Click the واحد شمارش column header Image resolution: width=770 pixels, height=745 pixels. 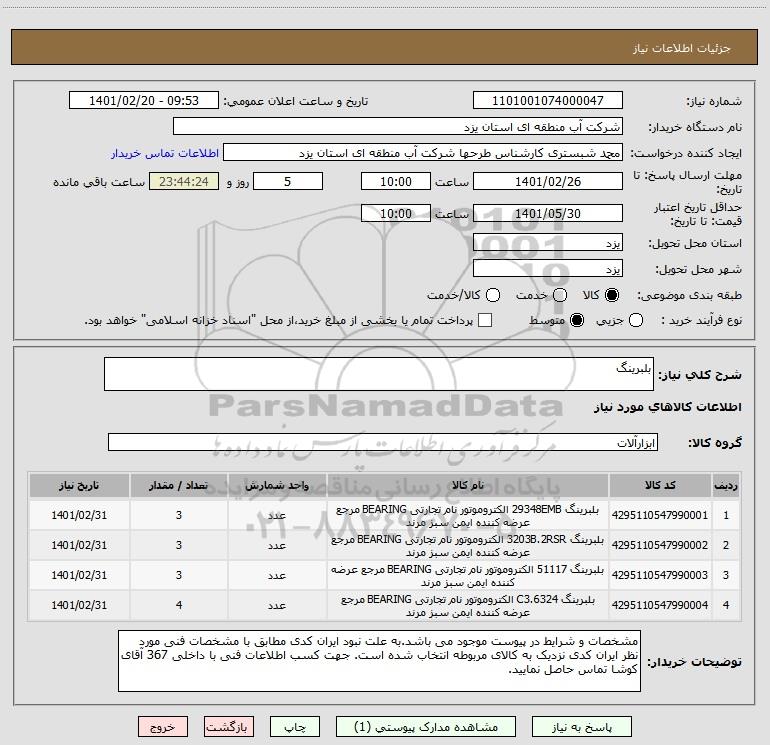[x=277, y=485]
